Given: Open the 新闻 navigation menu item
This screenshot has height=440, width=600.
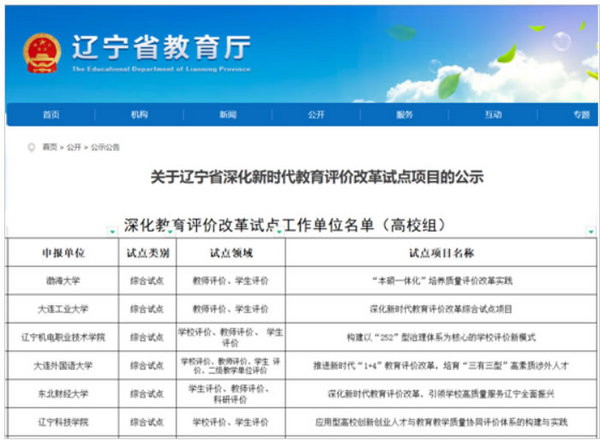Looking at the screenshot, I should [x=228, y=114].
